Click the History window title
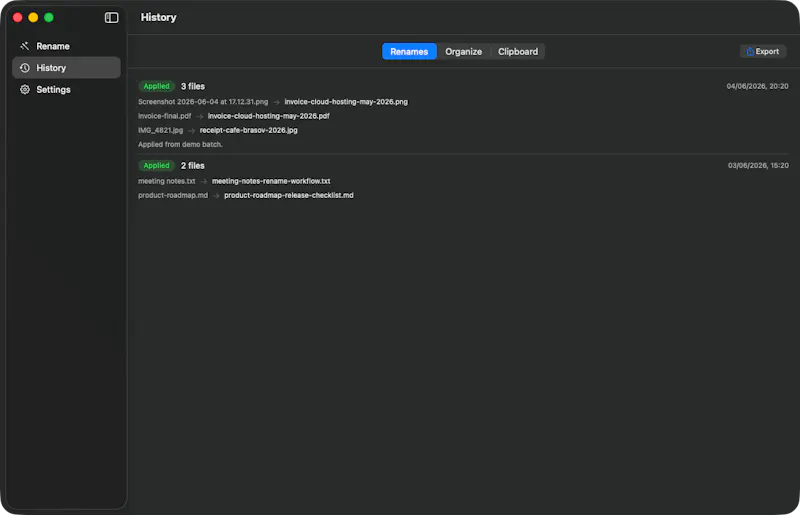Image resolution: width=800 pixels, height=515 pixels. point(159,17)
